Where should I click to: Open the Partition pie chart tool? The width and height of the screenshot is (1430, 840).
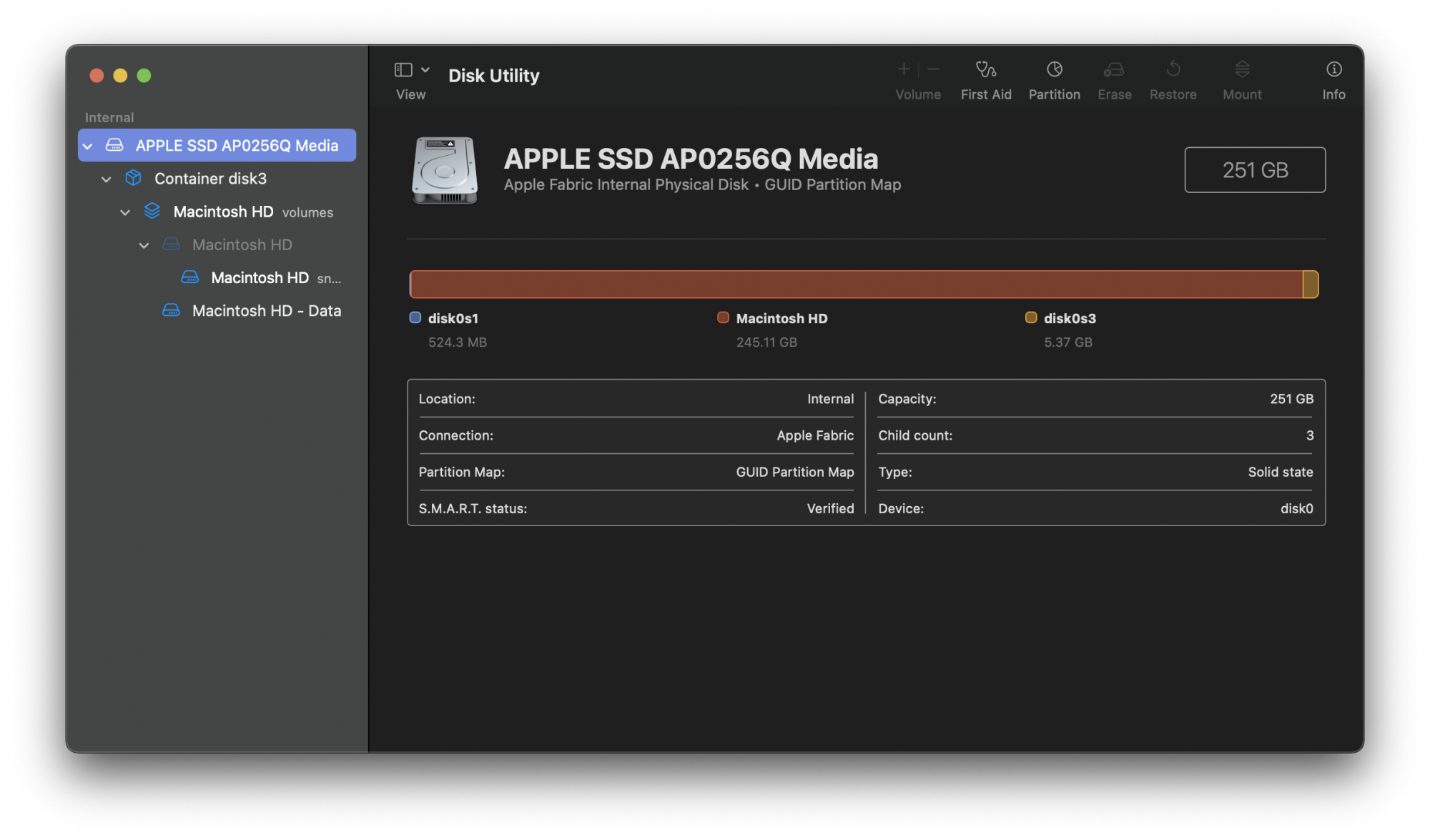point(1055,69)
